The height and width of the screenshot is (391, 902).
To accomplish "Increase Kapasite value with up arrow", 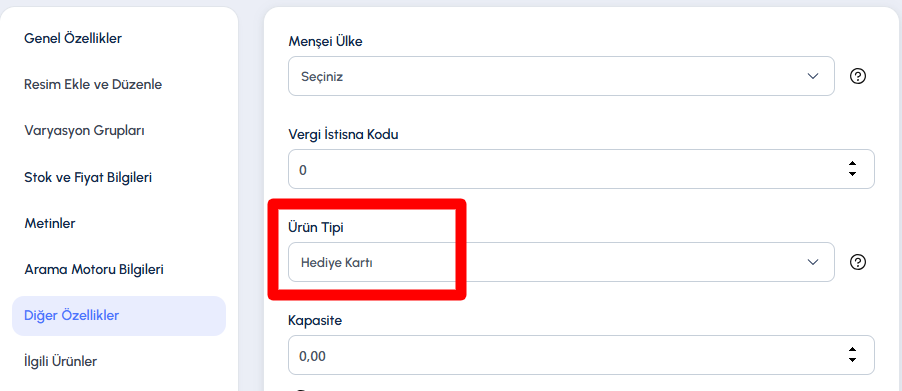I will tap(853, 350).
